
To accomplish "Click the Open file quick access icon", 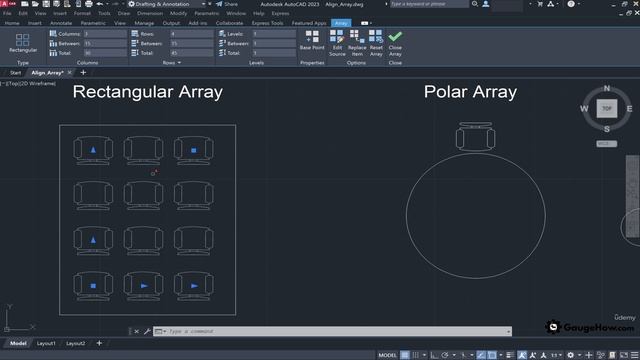I will 35,4.
